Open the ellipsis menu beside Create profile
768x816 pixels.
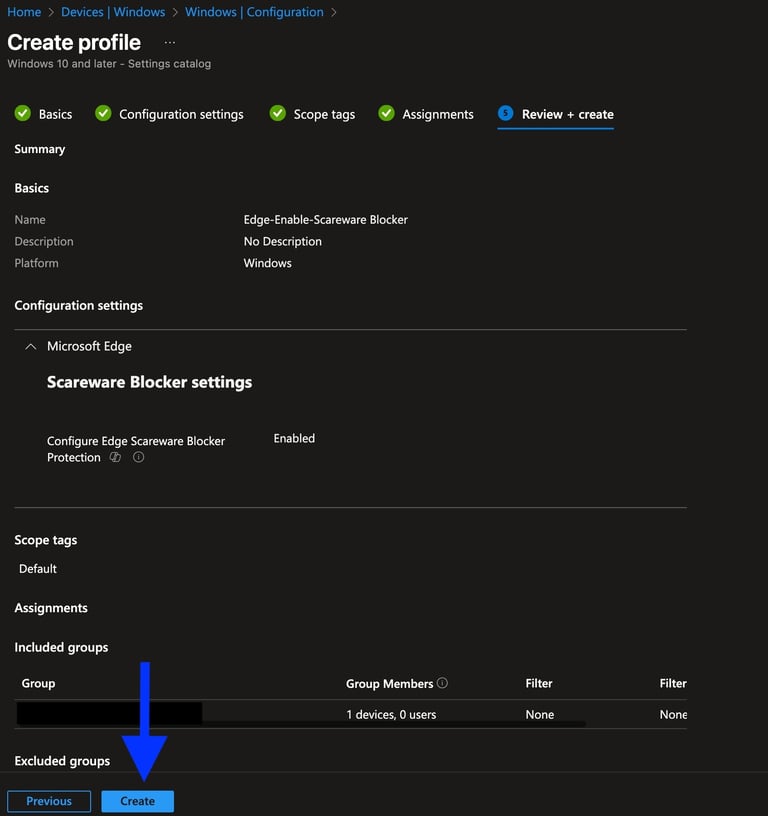pos(170,43)
